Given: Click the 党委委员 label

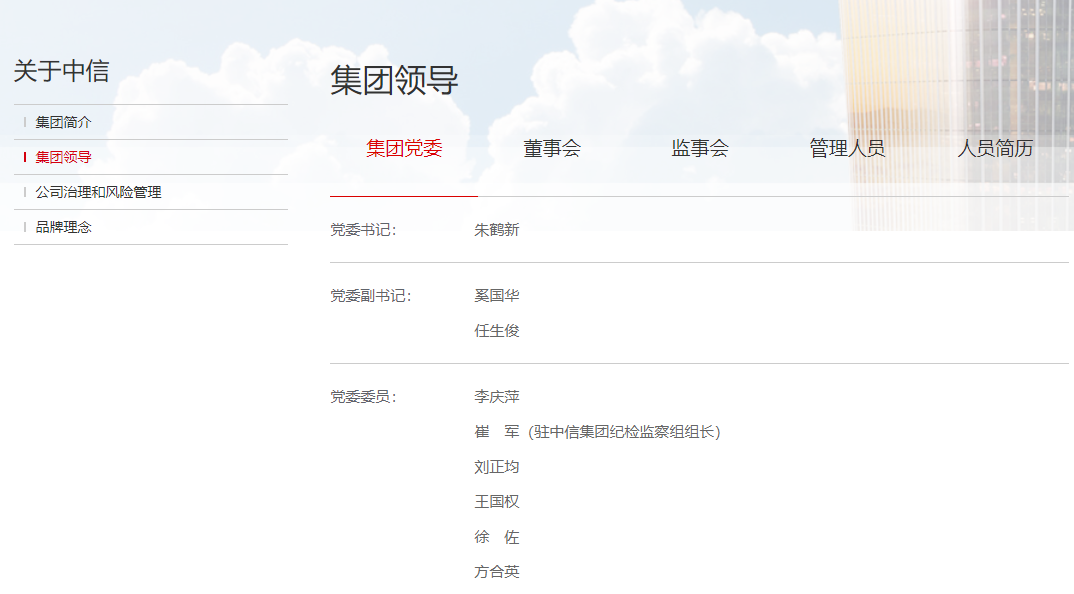Looking at the screenshot, I should (363, 397).
